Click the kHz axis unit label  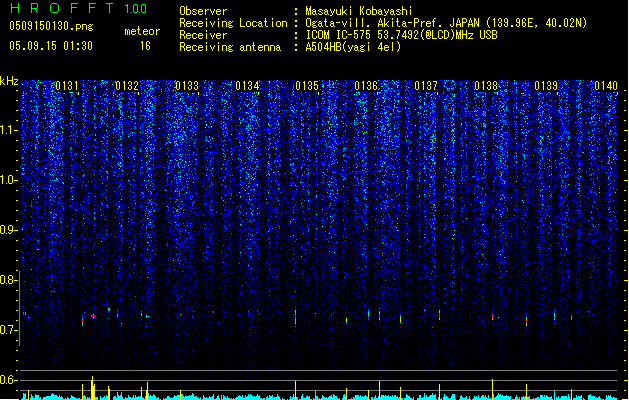(x=9, y=81)
